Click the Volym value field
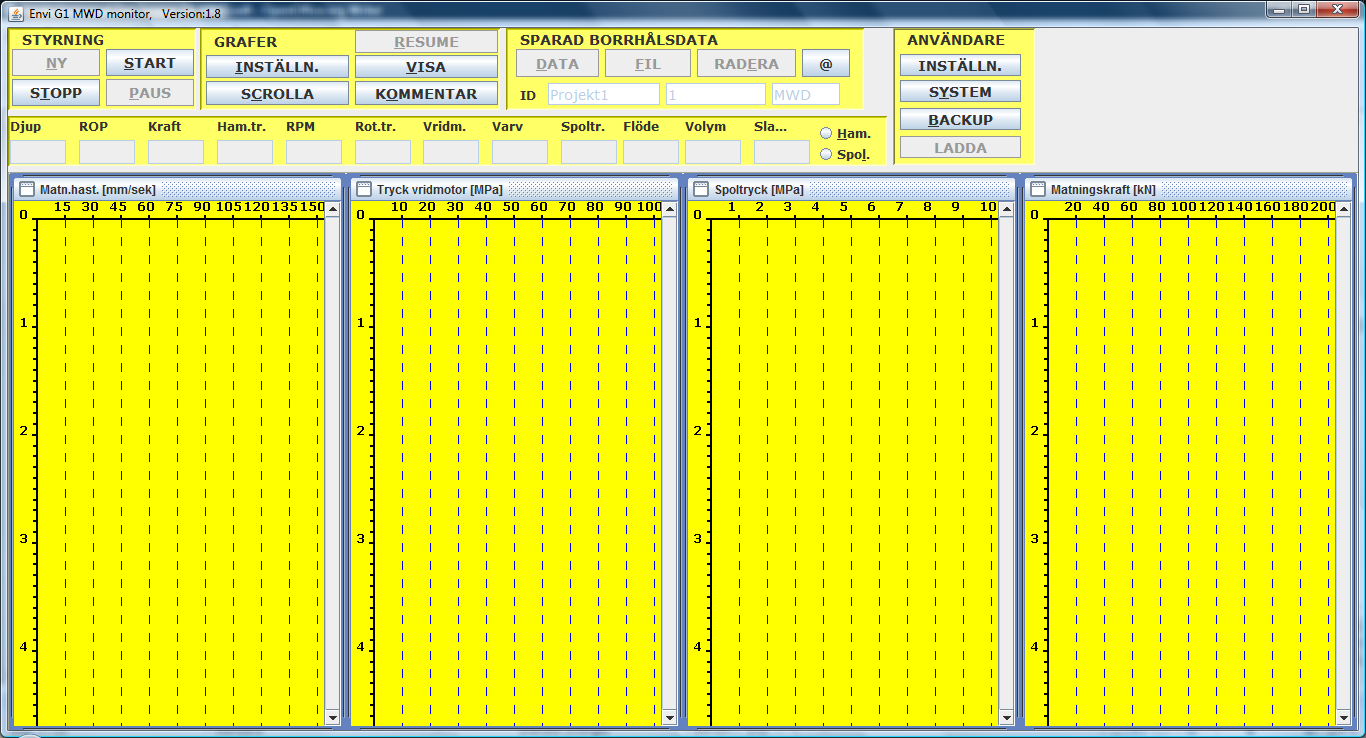The image size is (1366, 738). tap(713, 152)
